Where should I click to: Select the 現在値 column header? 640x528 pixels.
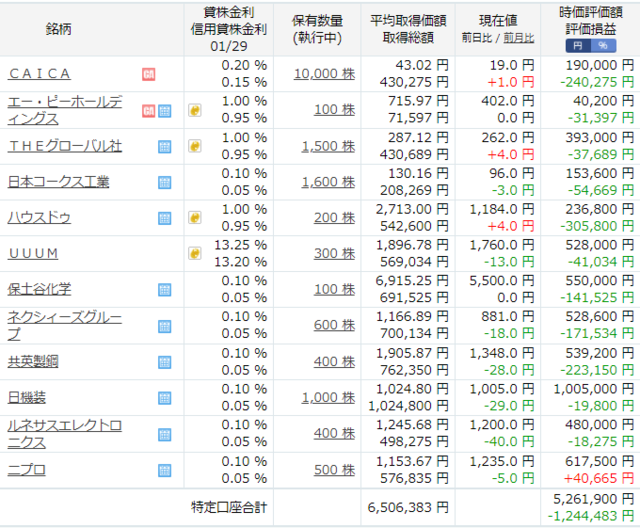[x=498, y=20]
